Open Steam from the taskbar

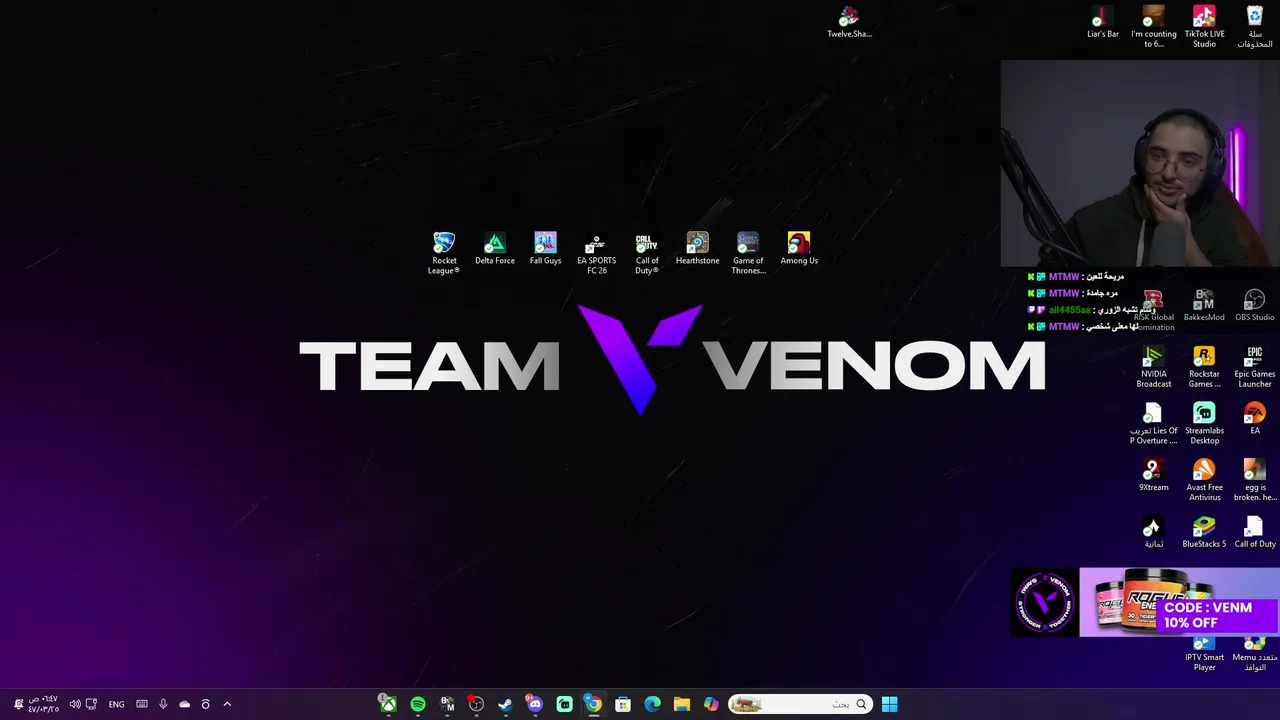click(x=505, y=704)
